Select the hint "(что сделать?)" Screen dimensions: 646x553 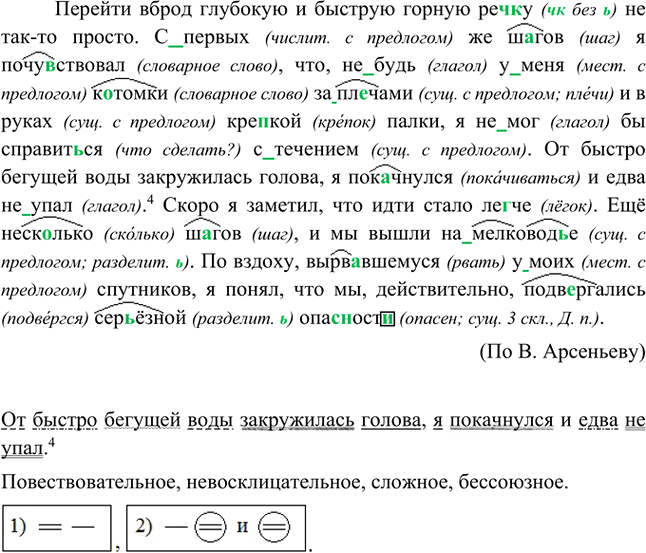178,151
